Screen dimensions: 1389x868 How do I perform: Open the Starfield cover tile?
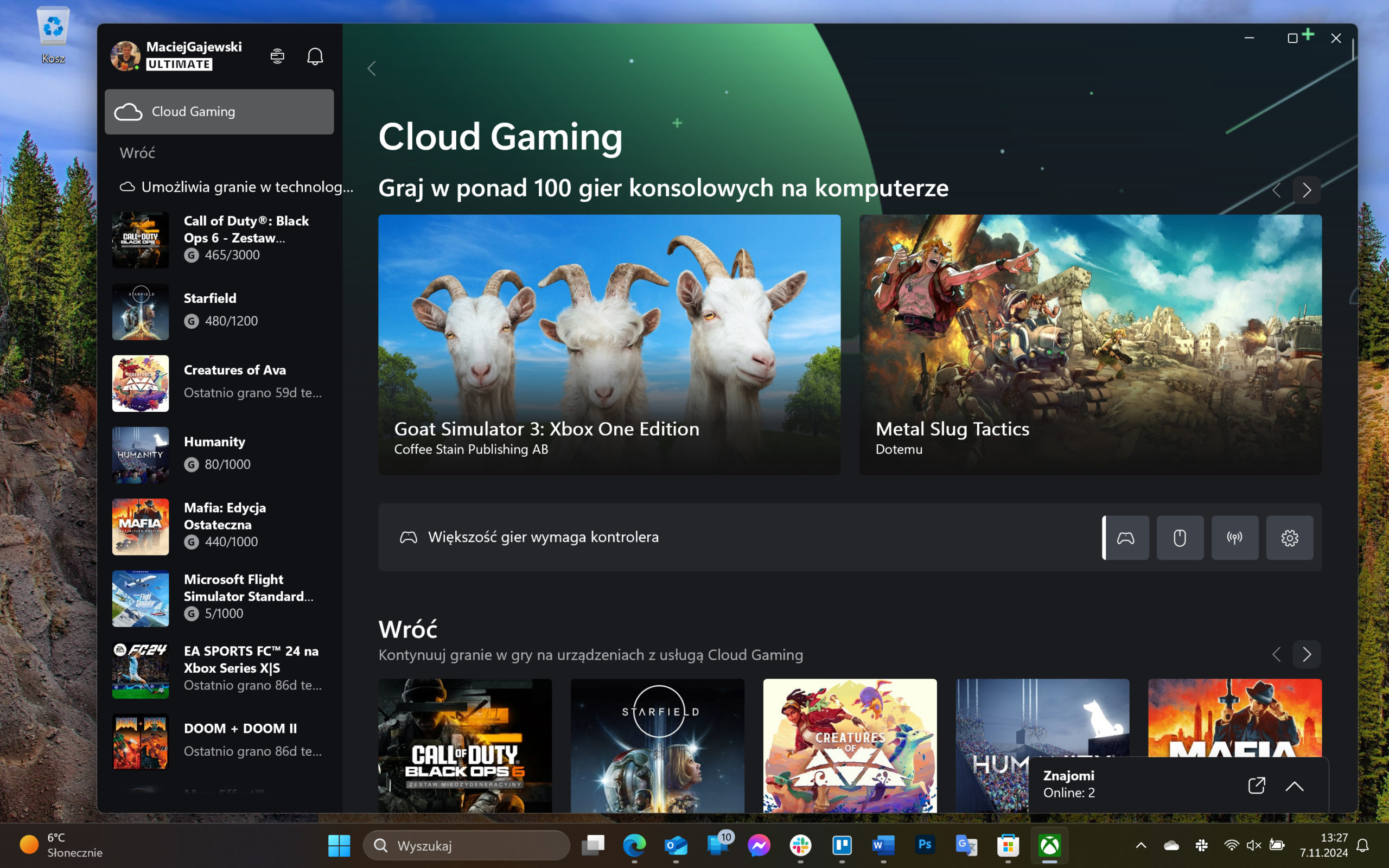click(x=657, y=745)
